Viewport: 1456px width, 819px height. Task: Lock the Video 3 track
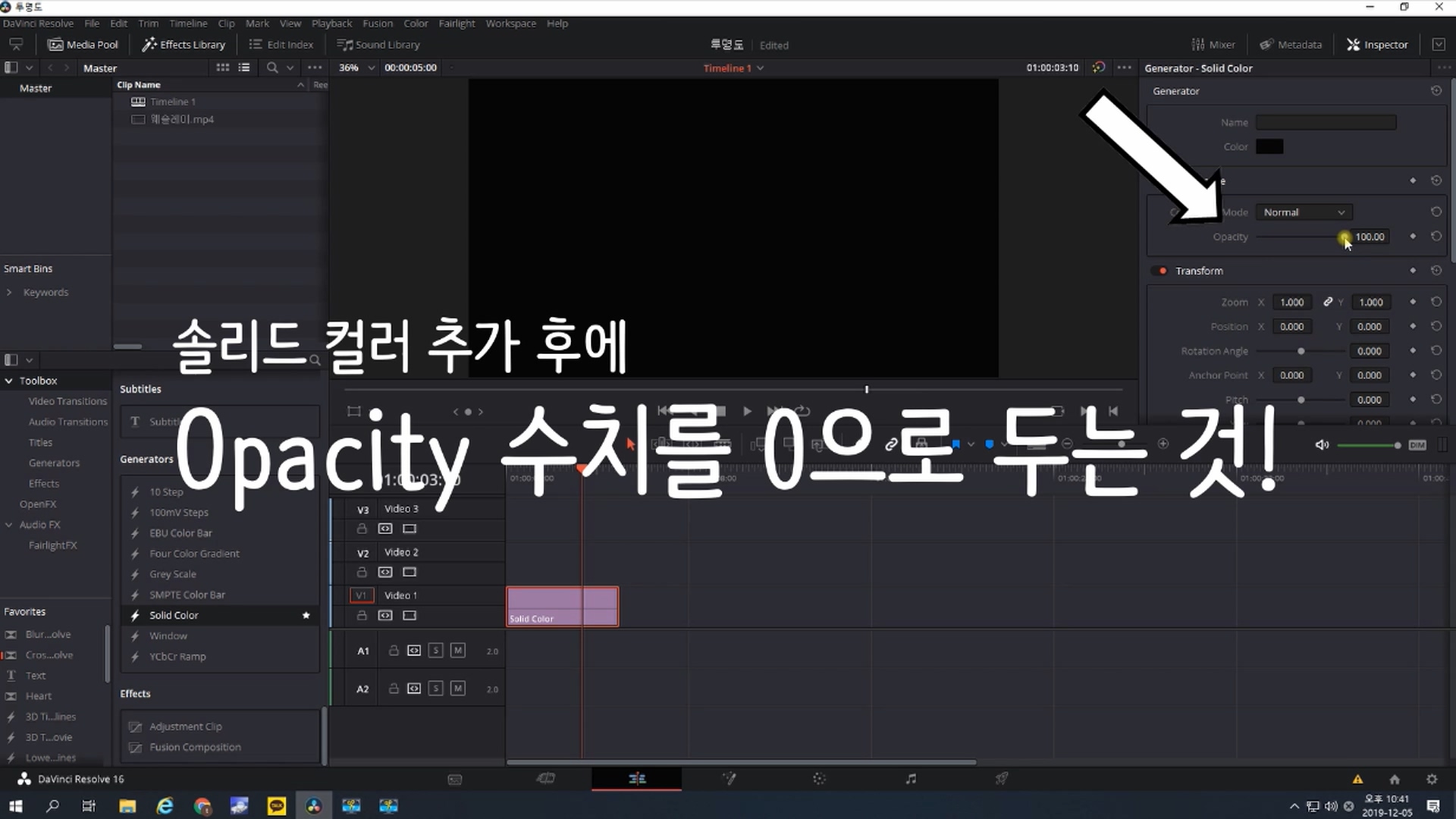pos(362,529)
